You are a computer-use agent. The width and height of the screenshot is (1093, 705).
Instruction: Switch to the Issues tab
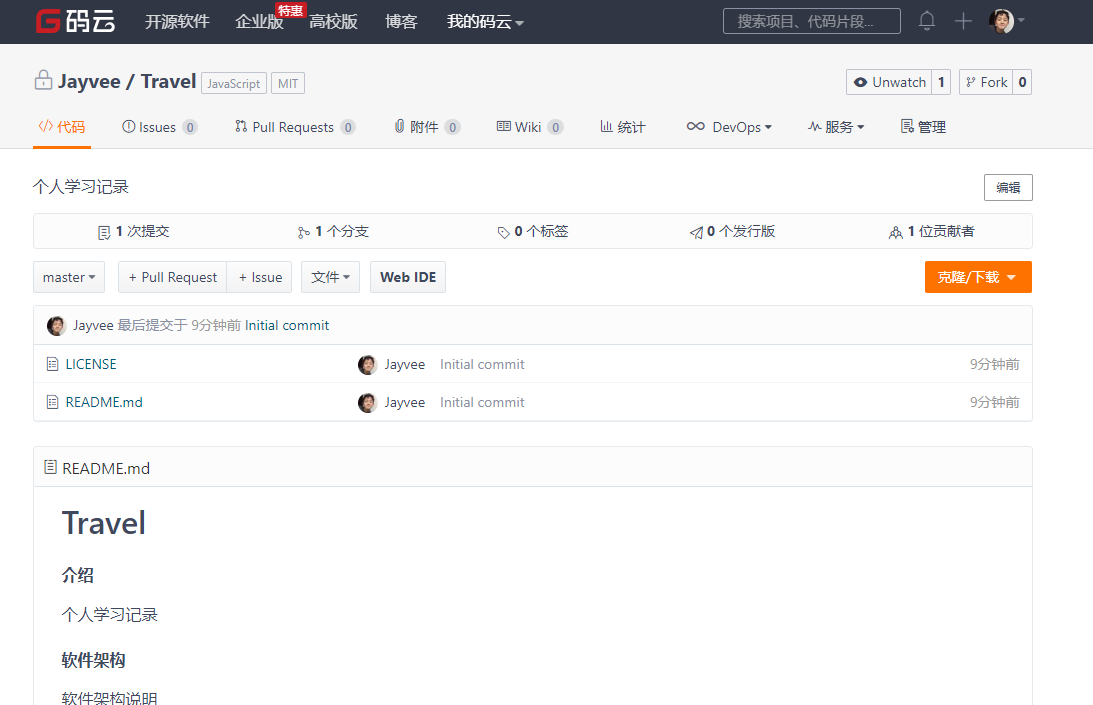160,127
